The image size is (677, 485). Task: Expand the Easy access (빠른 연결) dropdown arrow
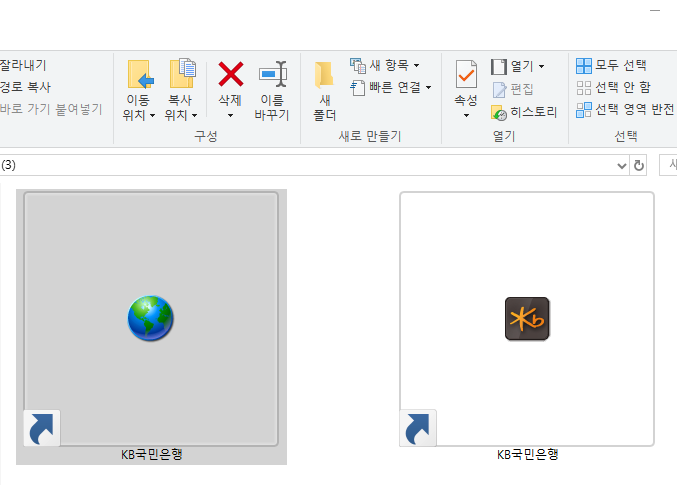(428, 88)
